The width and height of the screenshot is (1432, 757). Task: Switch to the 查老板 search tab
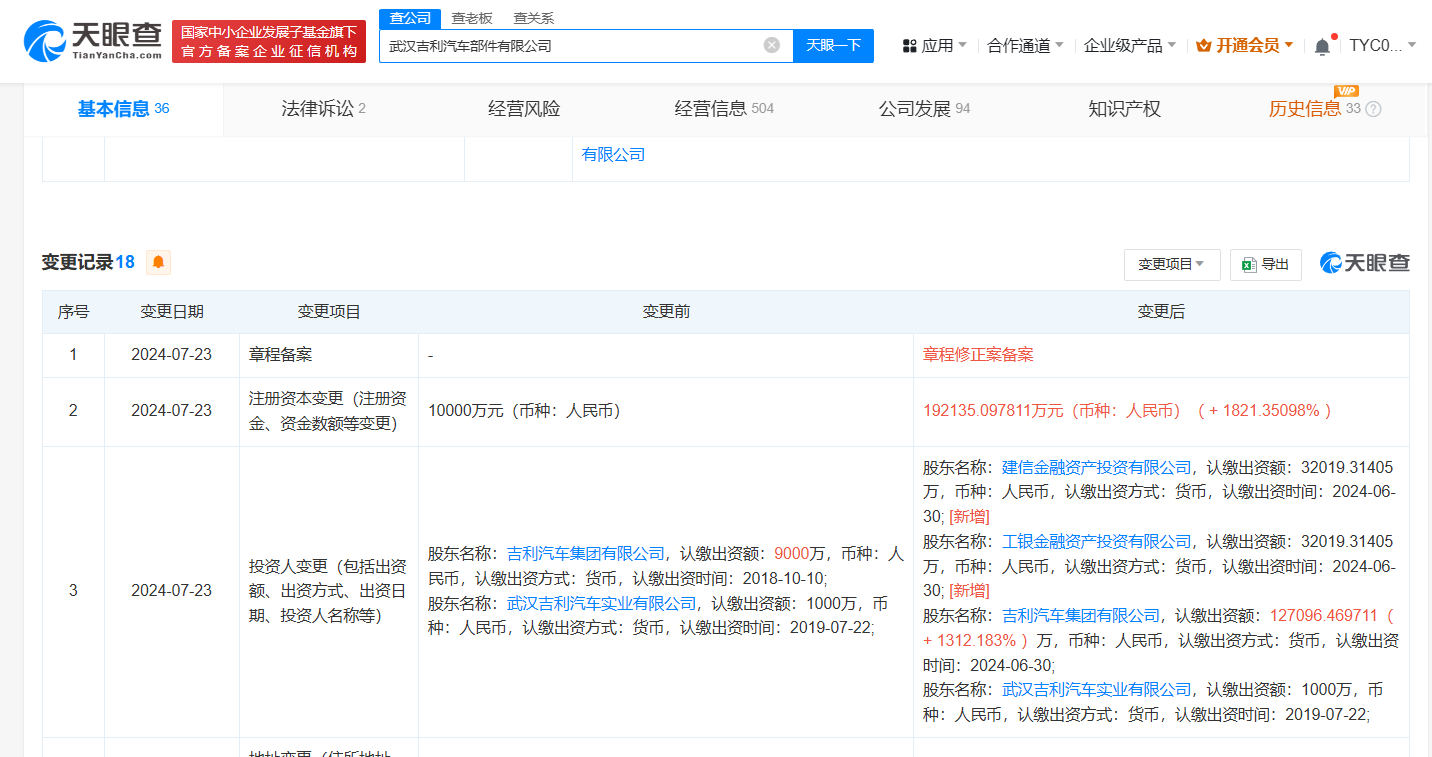[x=472, y=18]
